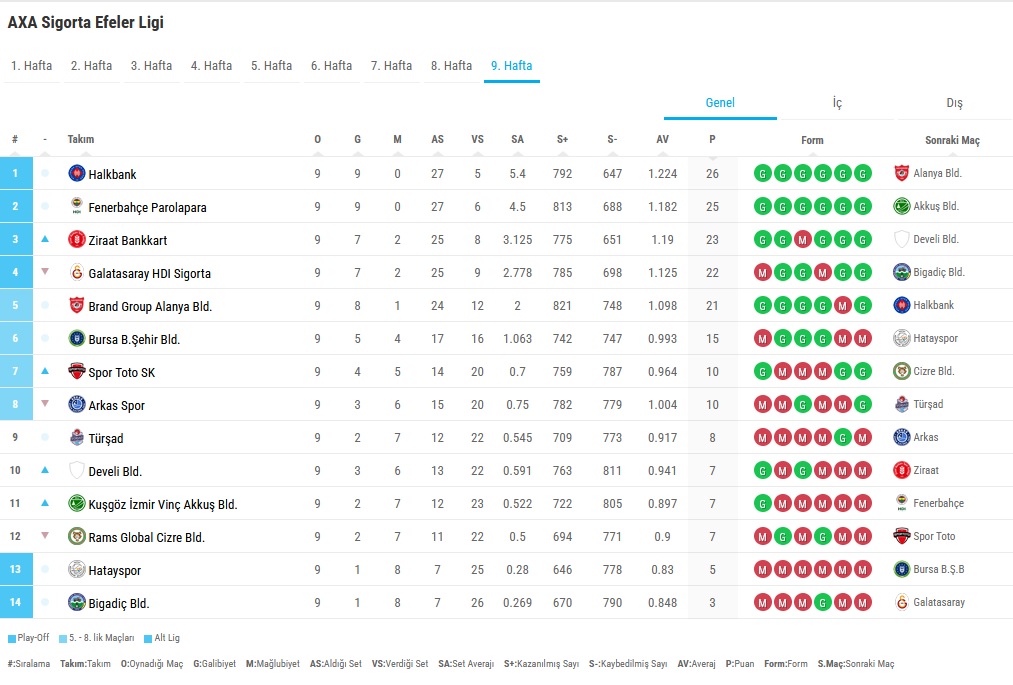Click Hatayspor team logo in Takım column

[x=77, y=569]
